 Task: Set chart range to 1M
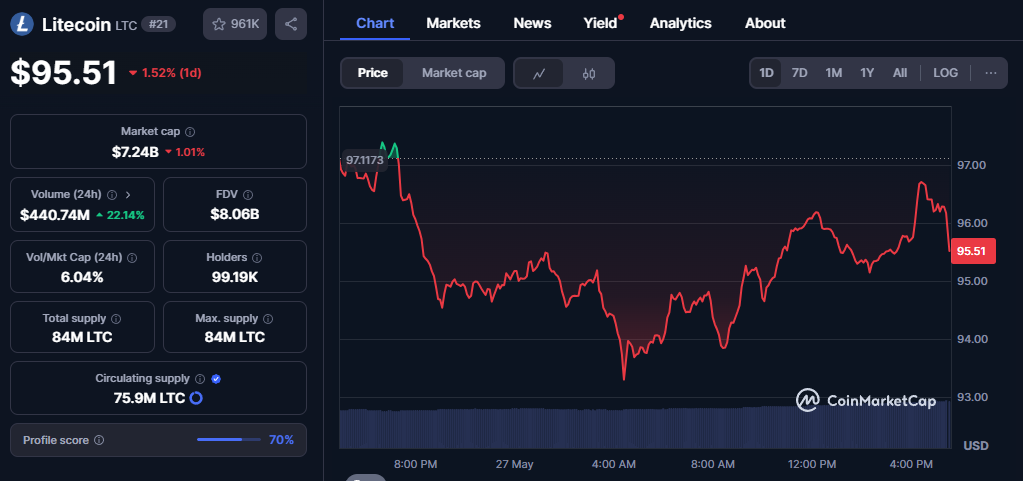833,73
